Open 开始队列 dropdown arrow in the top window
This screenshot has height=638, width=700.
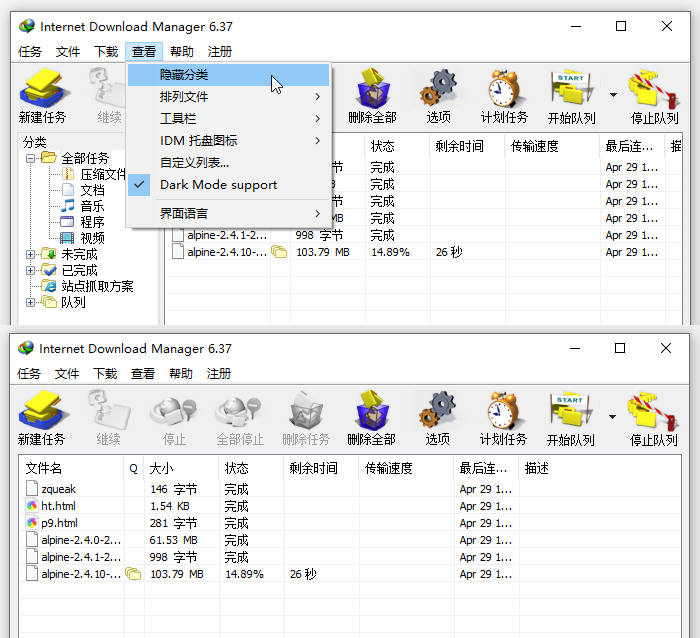click(613, 95)
